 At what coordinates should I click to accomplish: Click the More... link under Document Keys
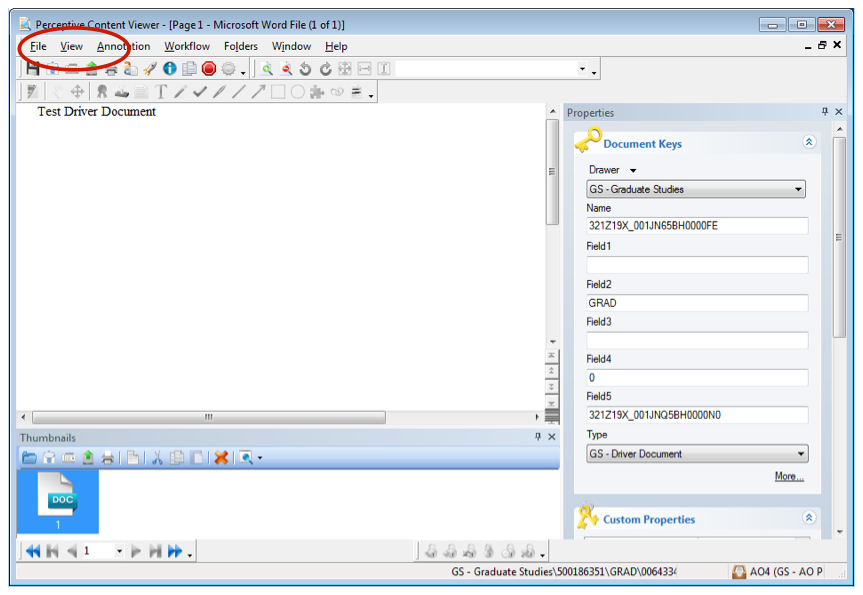pos(788,477)
